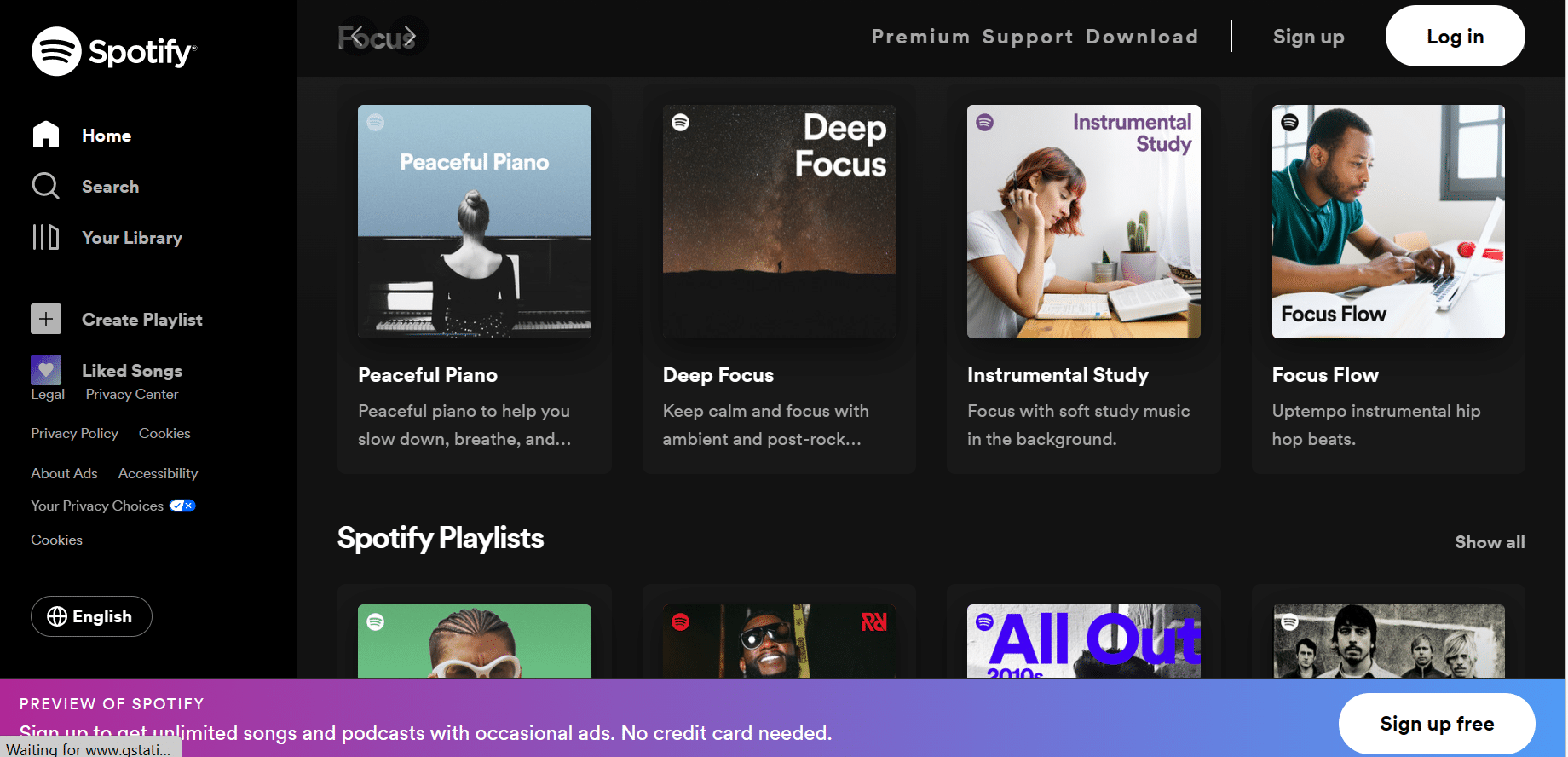Click the Search magnifier icon
Screen dimensions: 1568x757
(x=46, y=186)
